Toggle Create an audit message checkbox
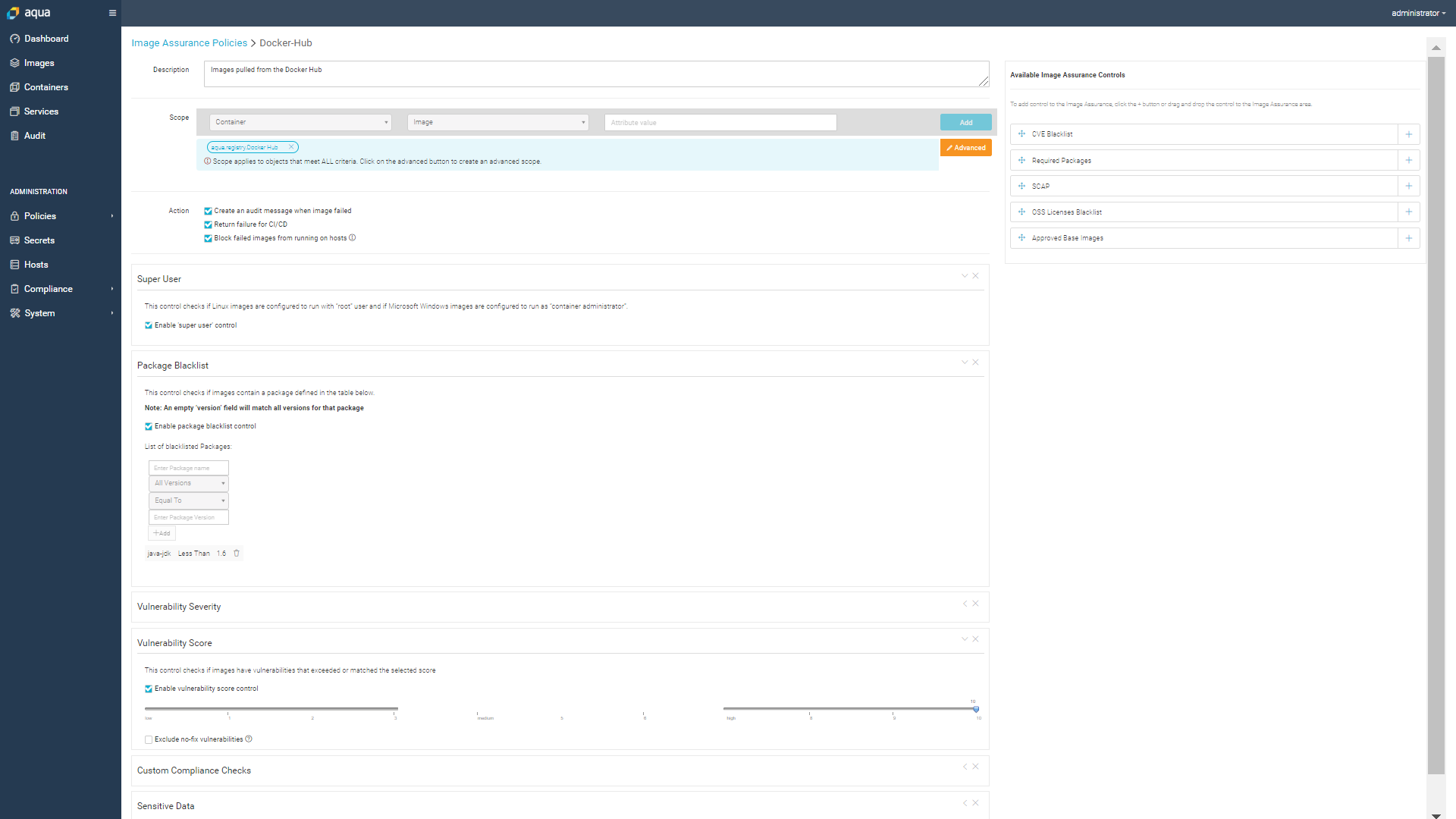The width and height of the screenshot is (1456, 819). pos(208,212)
